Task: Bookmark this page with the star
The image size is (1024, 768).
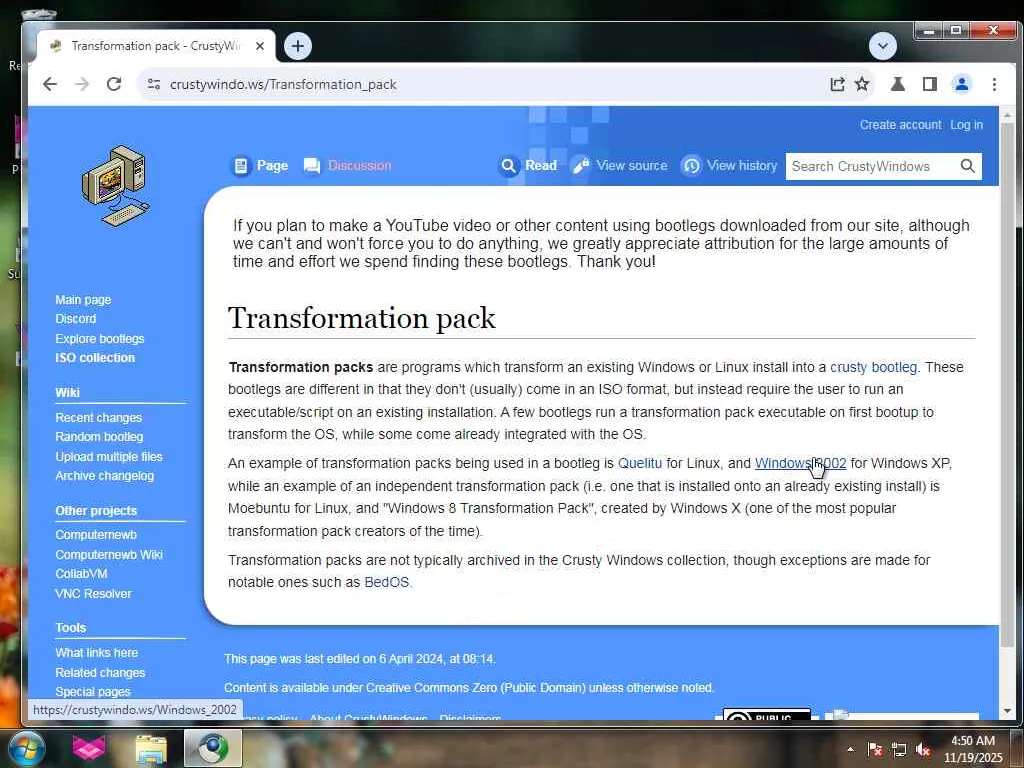Action: point(862,84)
